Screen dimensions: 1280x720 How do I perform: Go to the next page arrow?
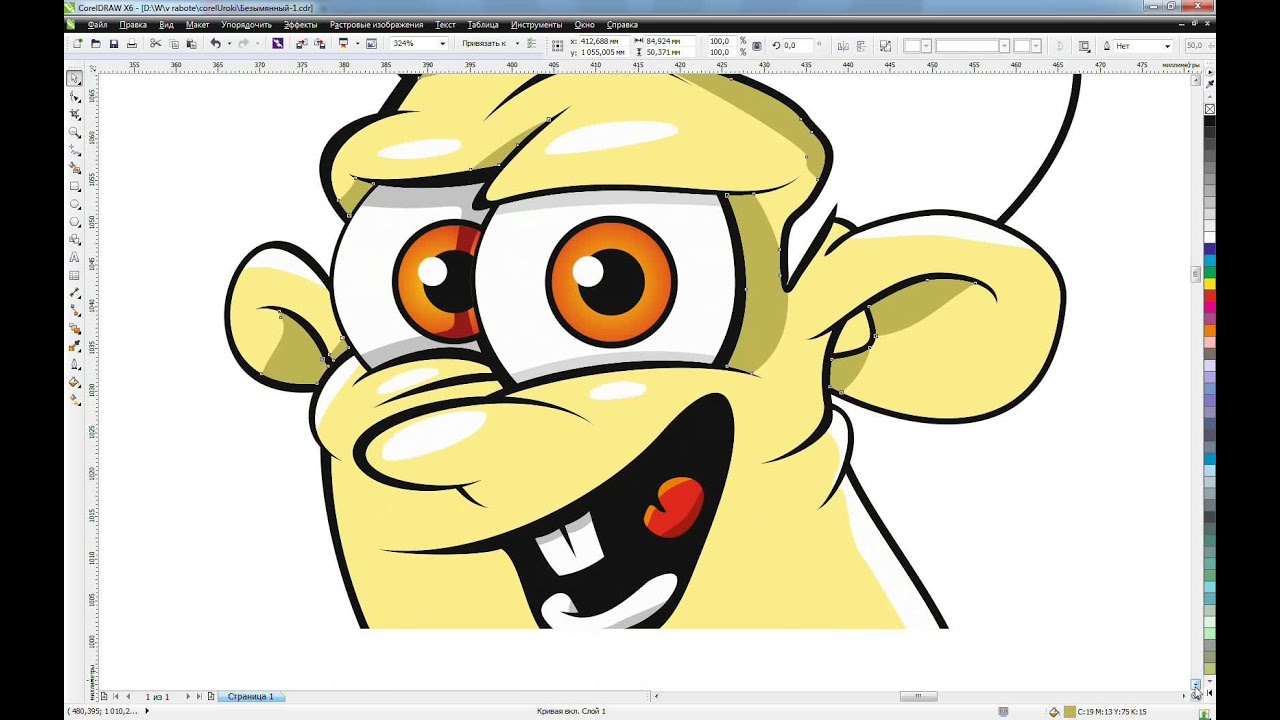(x=187, y=696)
